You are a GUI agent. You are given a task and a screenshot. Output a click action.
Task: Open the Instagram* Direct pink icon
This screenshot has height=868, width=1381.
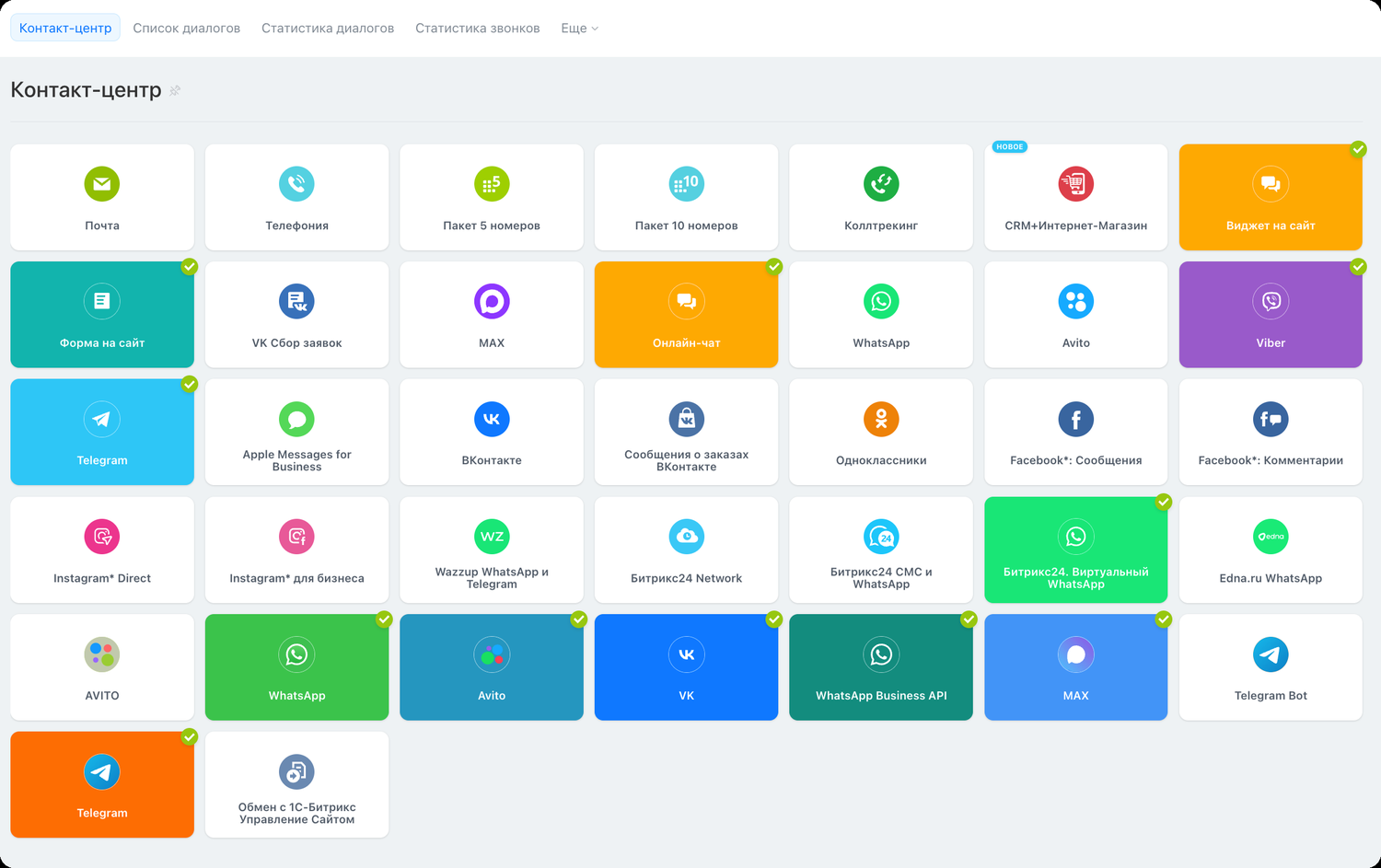pyautogui.click(x=102, y=537)
